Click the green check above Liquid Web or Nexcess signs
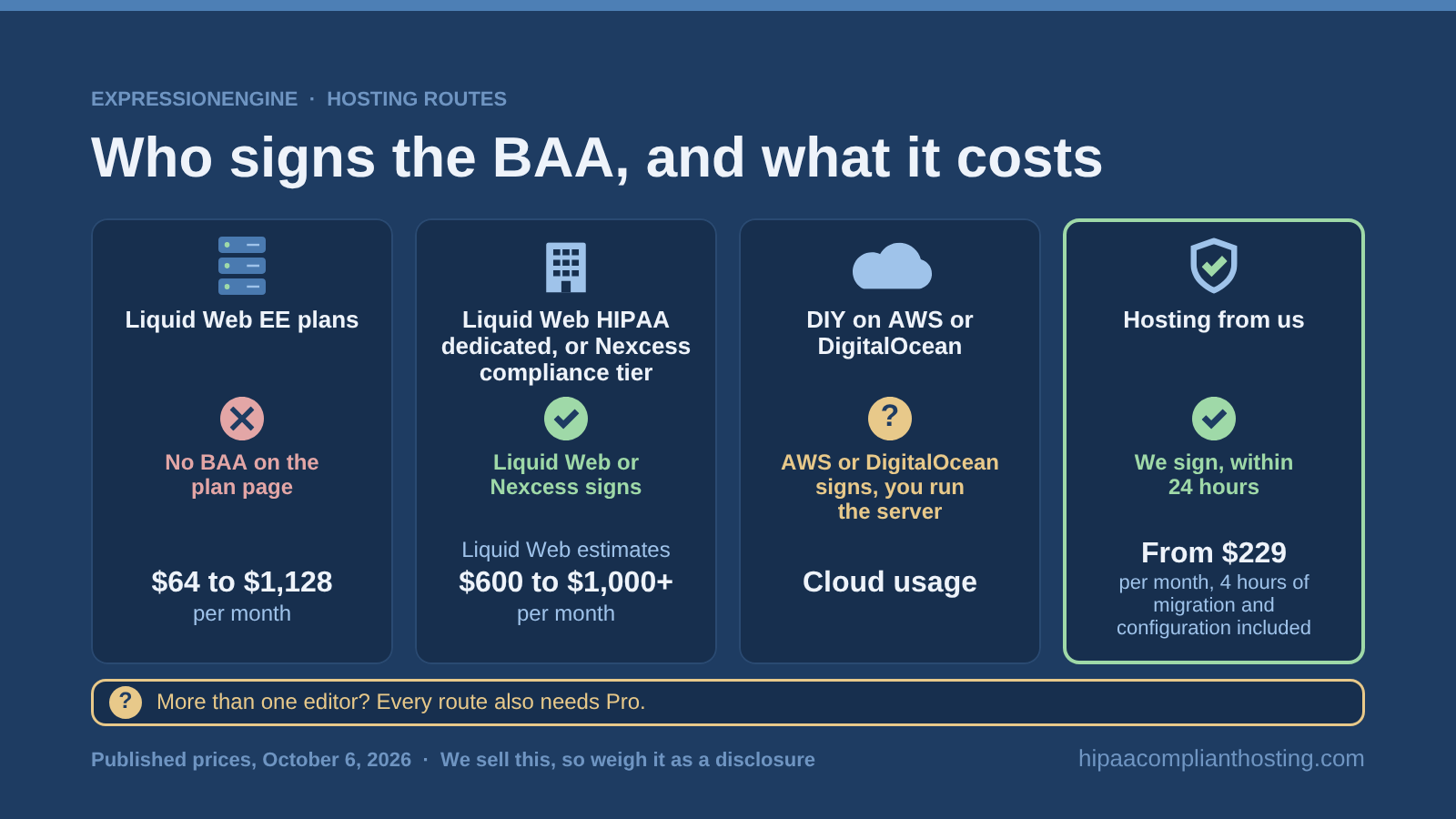The height and width of the screenshot is (819, 1456). pos(566,419)
